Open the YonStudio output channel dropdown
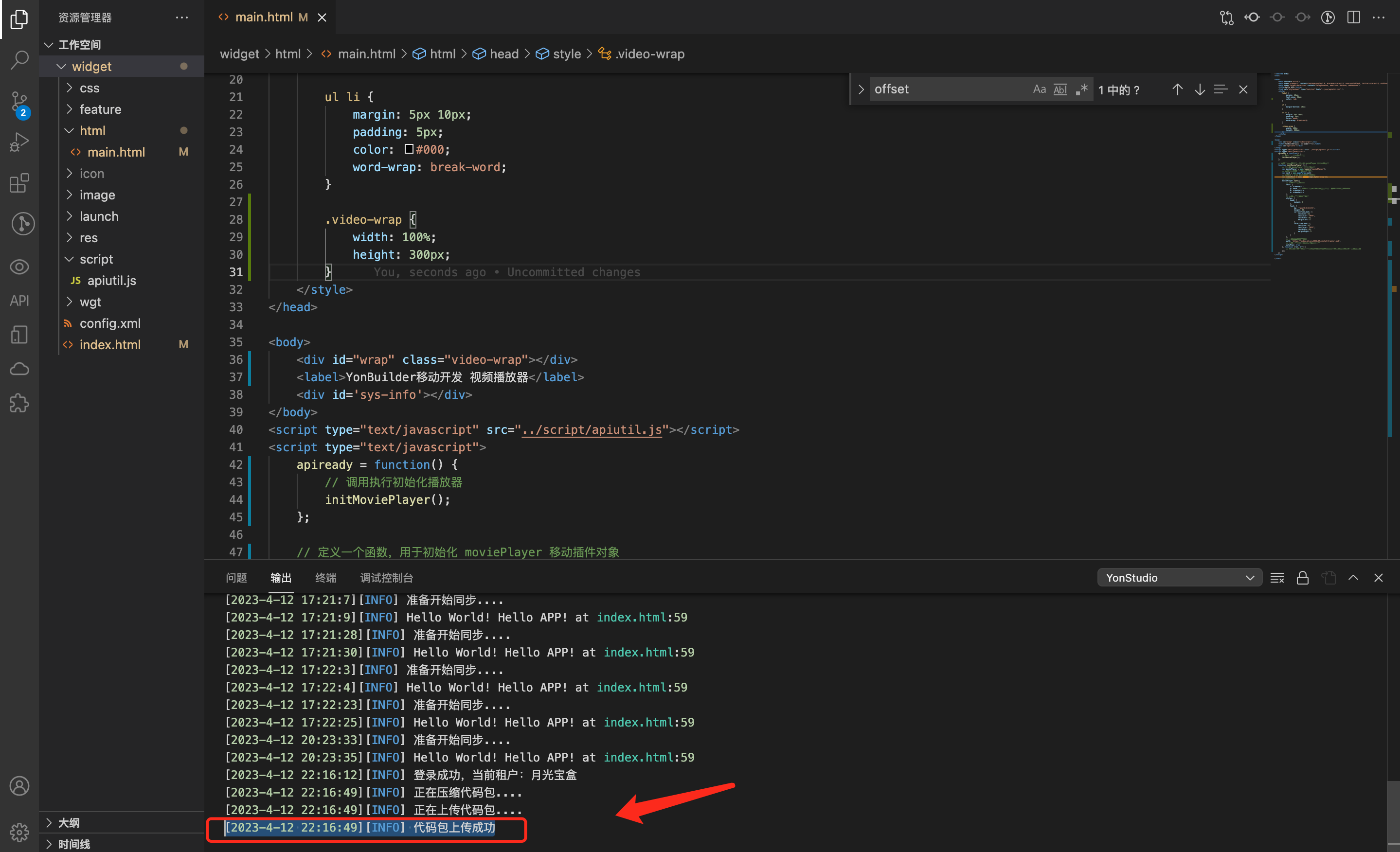The height and width of the screenshot is (852, 1400). [x=1179, y=578]
